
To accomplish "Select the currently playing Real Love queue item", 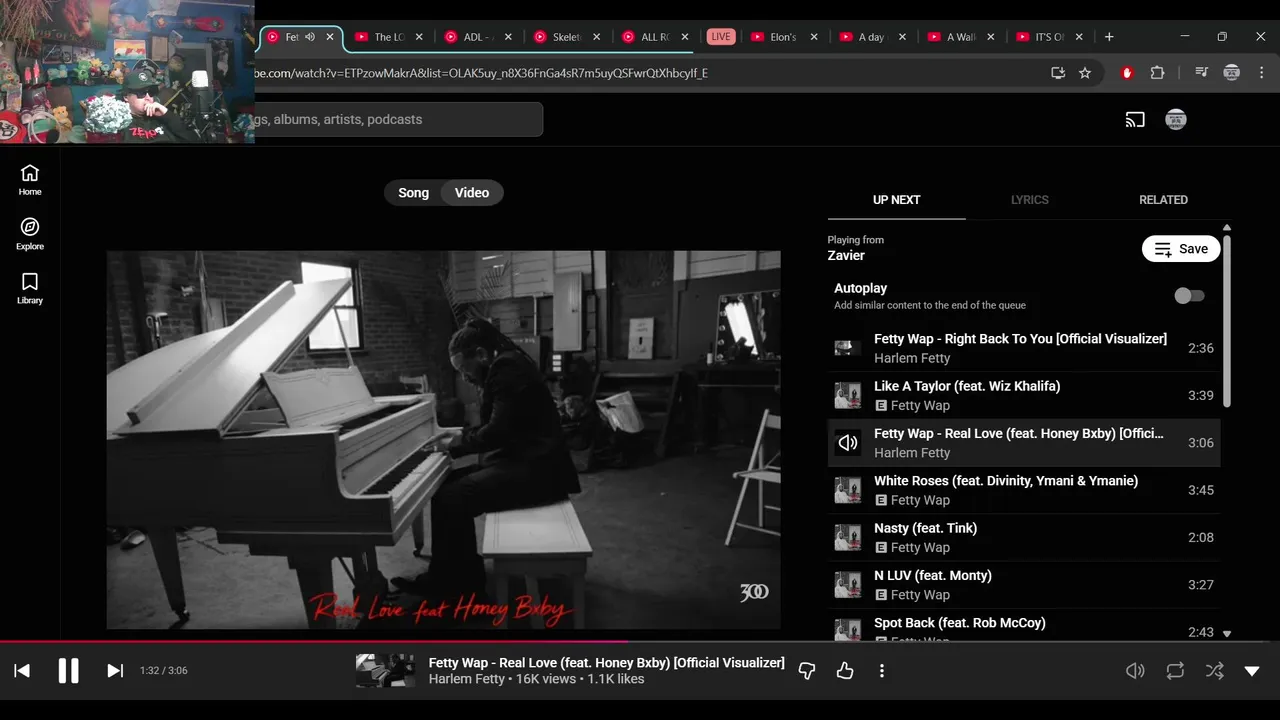I will coord(1024,443).
